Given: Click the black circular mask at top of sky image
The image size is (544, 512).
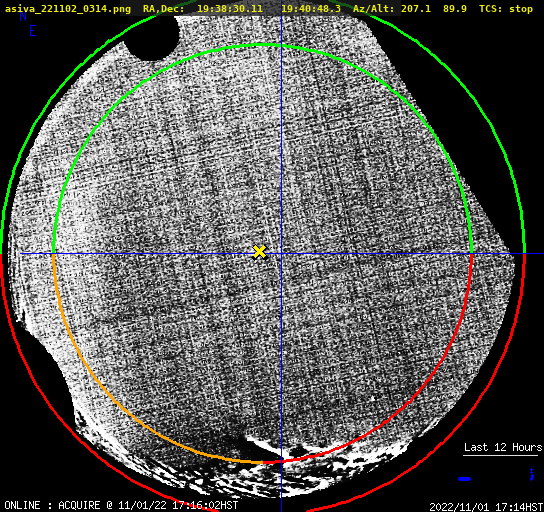Looking at the screenshot, I should coord(152,37).
